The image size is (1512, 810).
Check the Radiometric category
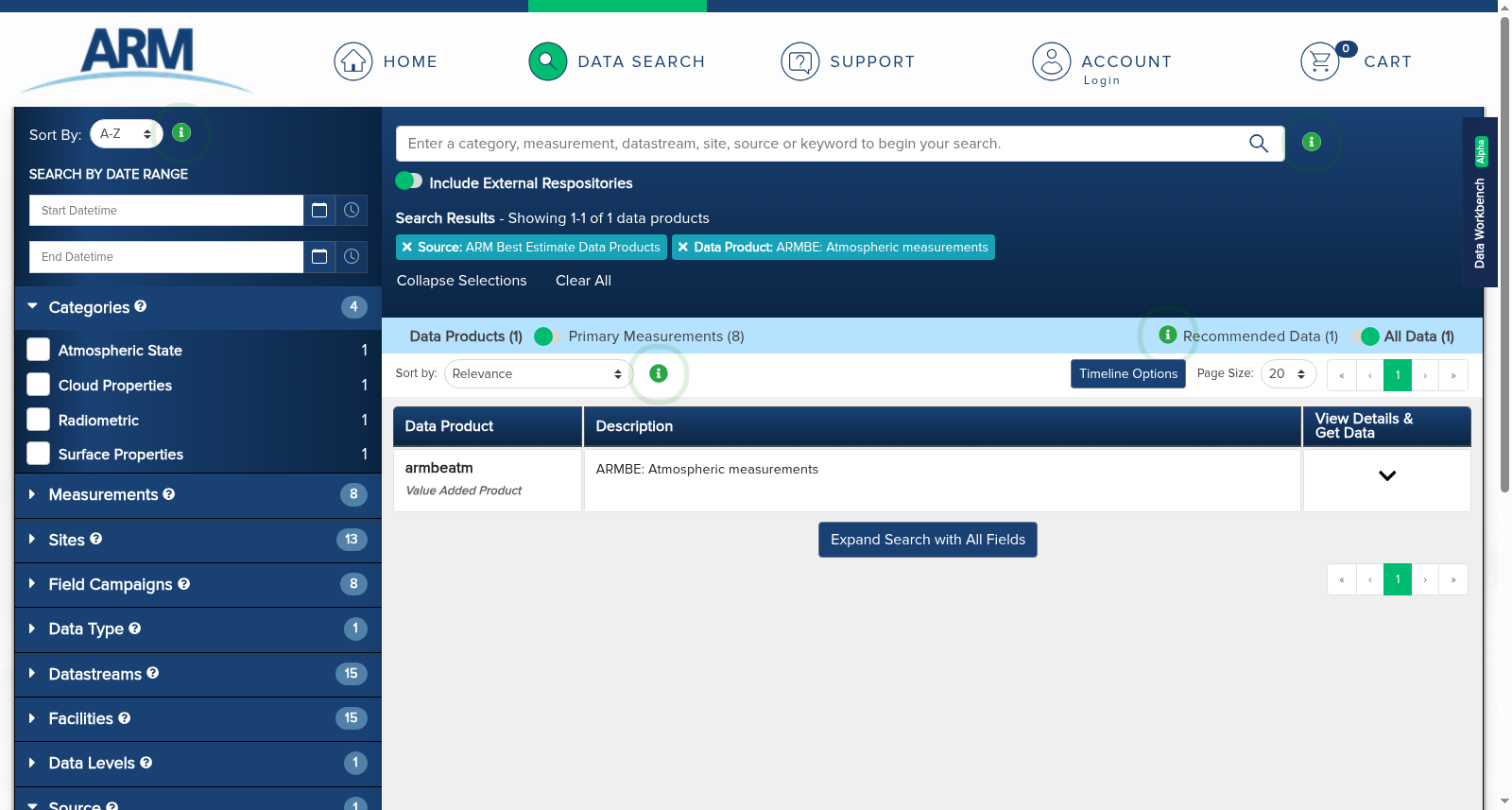pyautogui.click(x=39, y=420)
